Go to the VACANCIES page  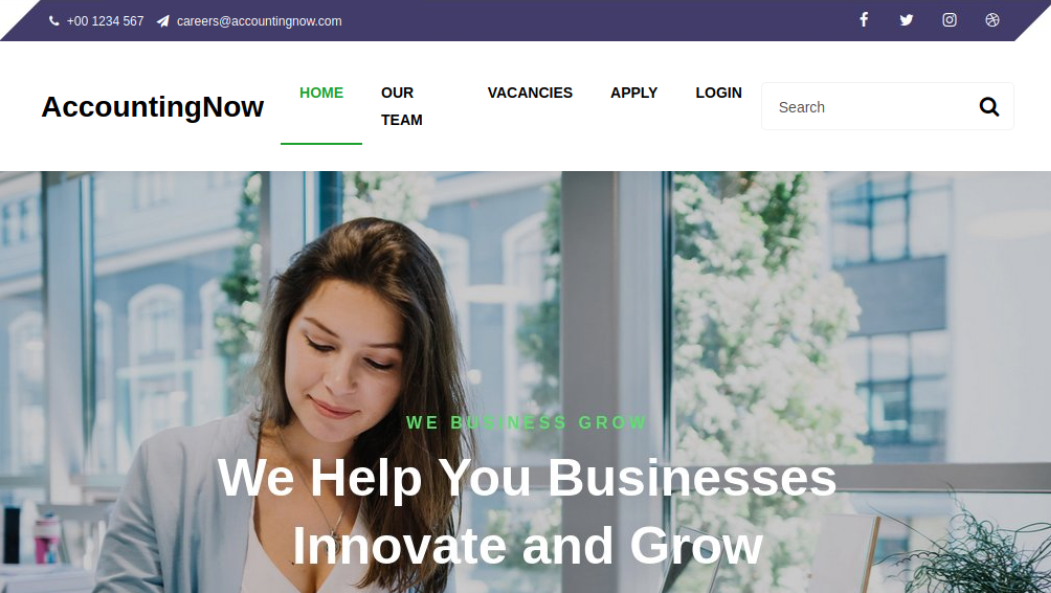click(530, 92)
